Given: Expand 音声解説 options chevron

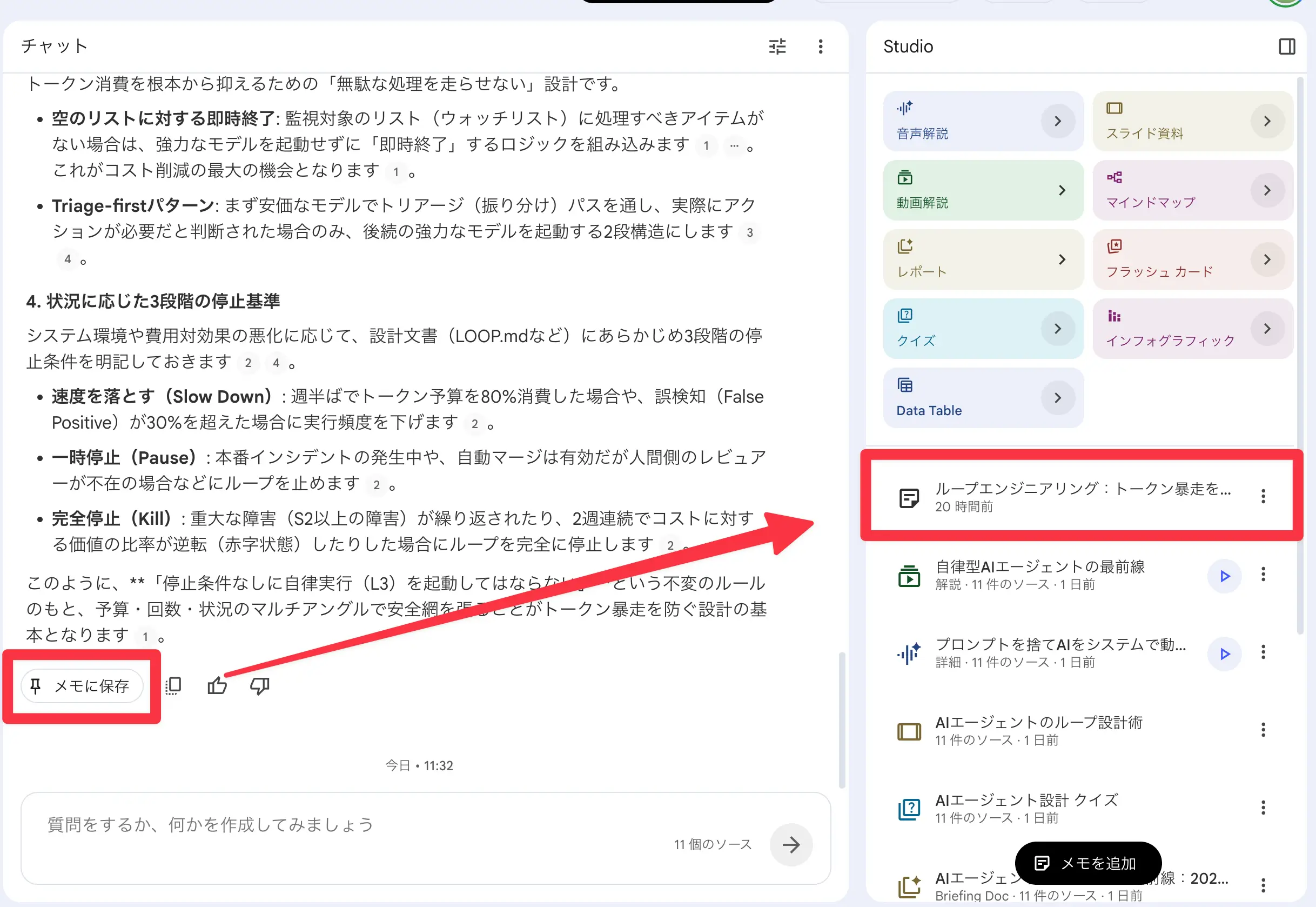Looking at the screenshot, I should point(1058,121).
